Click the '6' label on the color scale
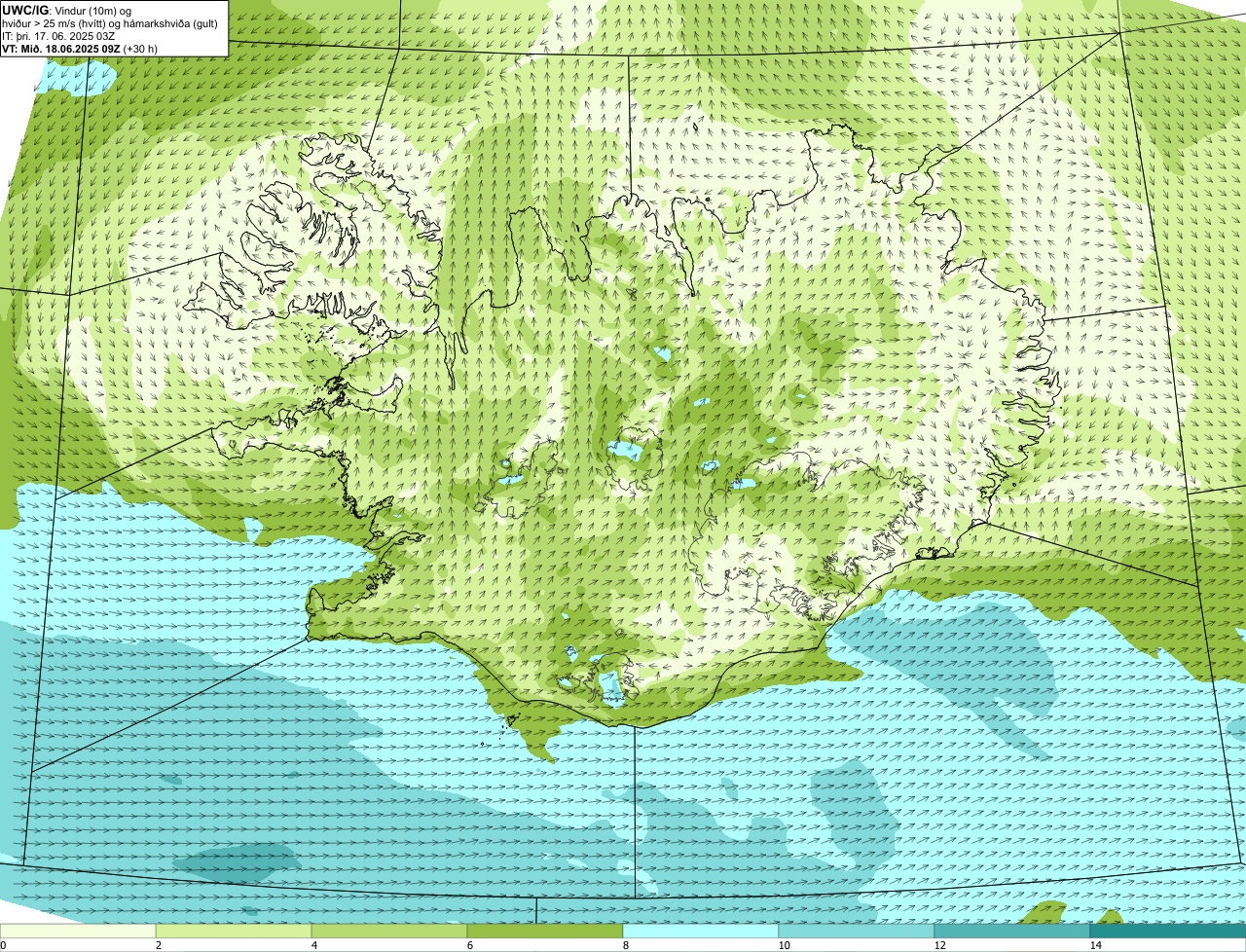This screenshot has height=952, width=1246. pos(470,945)
